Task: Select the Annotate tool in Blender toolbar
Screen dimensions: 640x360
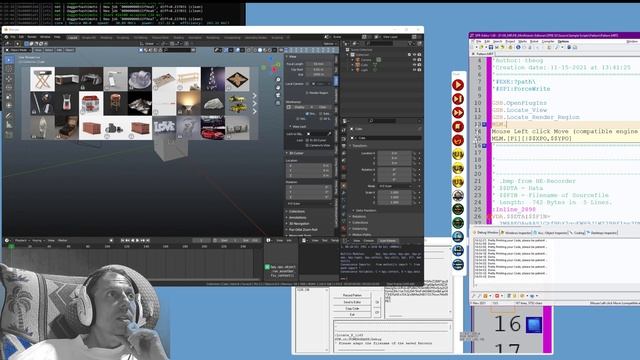Action: click(9, 116)
